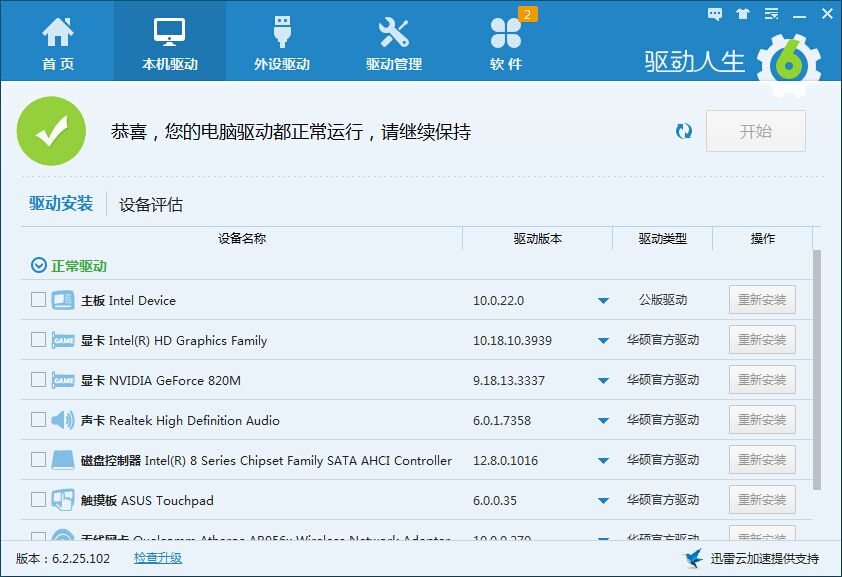This screenshot has width=842, height=577.
Task: Show version options for 12.8.0.1016
Action: click(603, 461)
